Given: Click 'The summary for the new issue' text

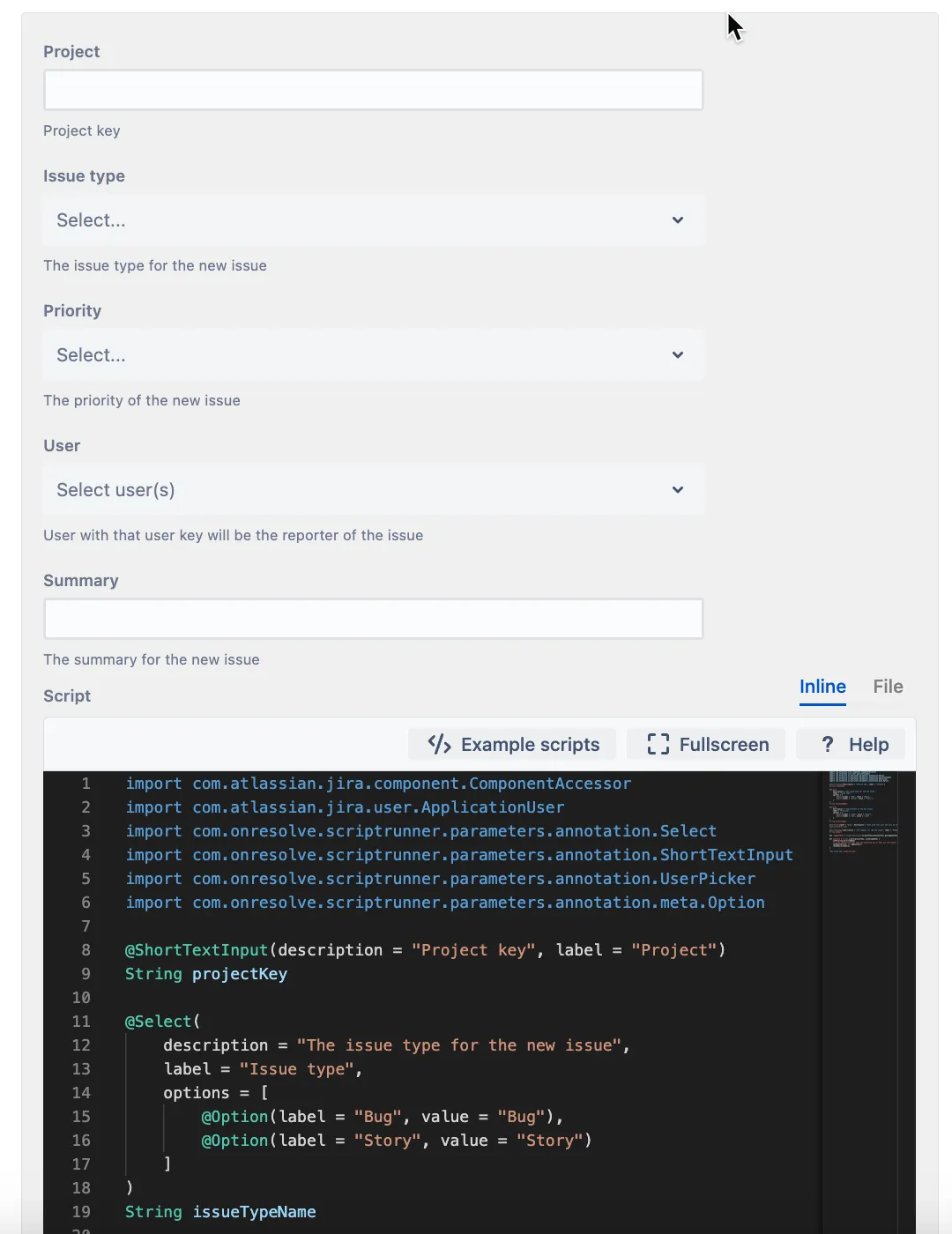Looking at the screenshot, I should click(x=152, y=659).
